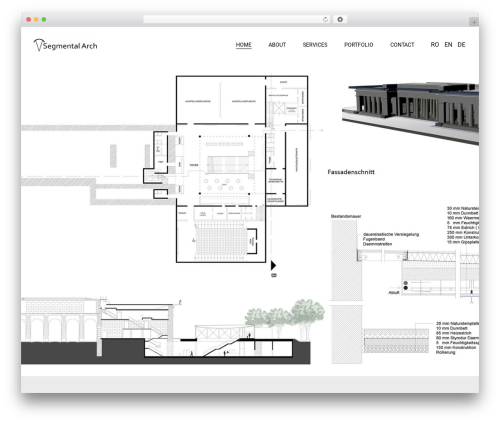
Task: Click the Fugenband label
Action: [374, 239]
